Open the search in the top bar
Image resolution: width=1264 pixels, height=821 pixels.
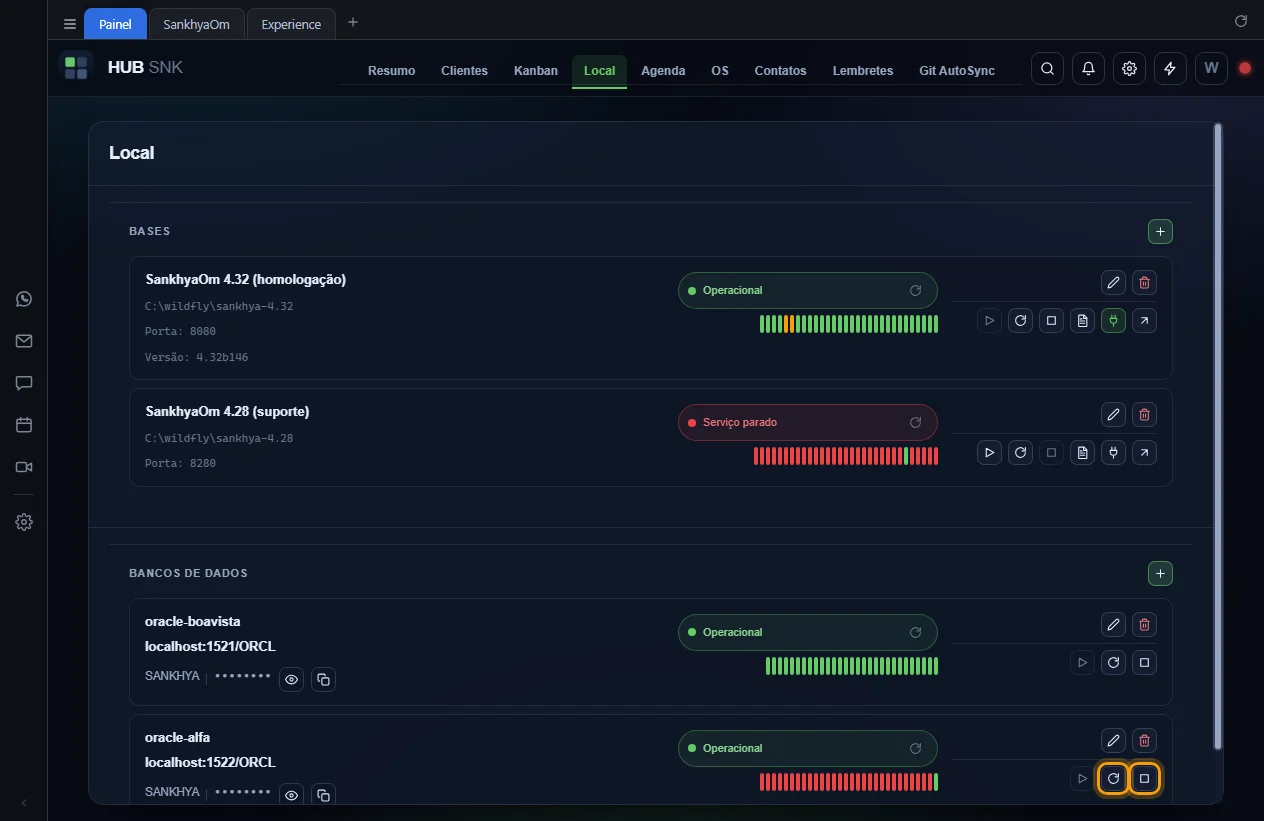point(1047,68)
